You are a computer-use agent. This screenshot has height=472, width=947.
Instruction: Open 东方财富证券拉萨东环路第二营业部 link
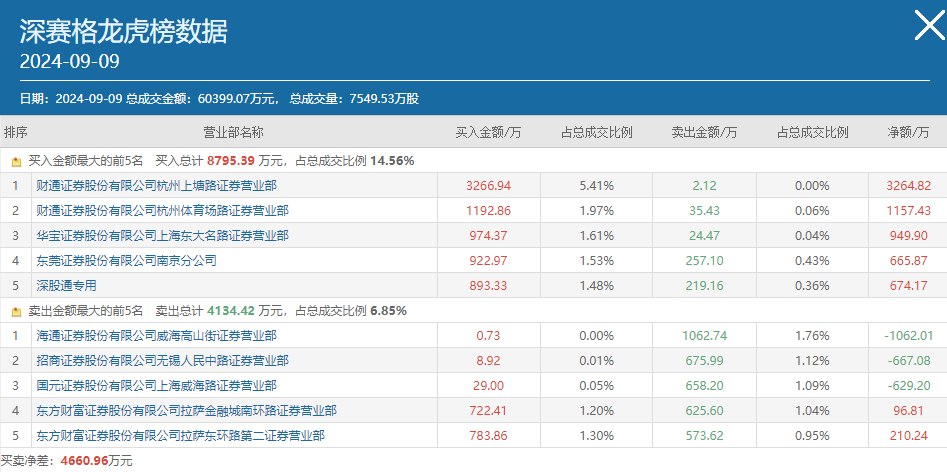pos(181,435)
